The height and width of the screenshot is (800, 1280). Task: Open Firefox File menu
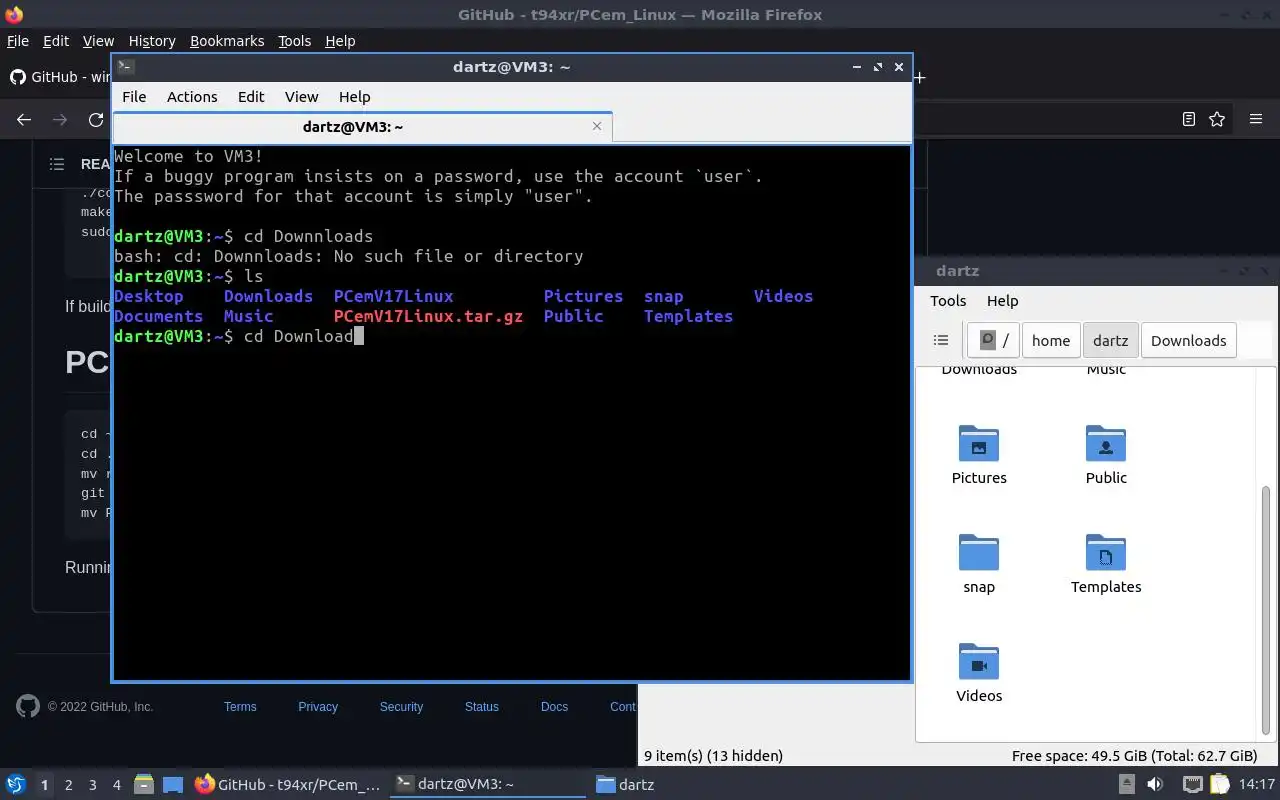click(18, 41)
